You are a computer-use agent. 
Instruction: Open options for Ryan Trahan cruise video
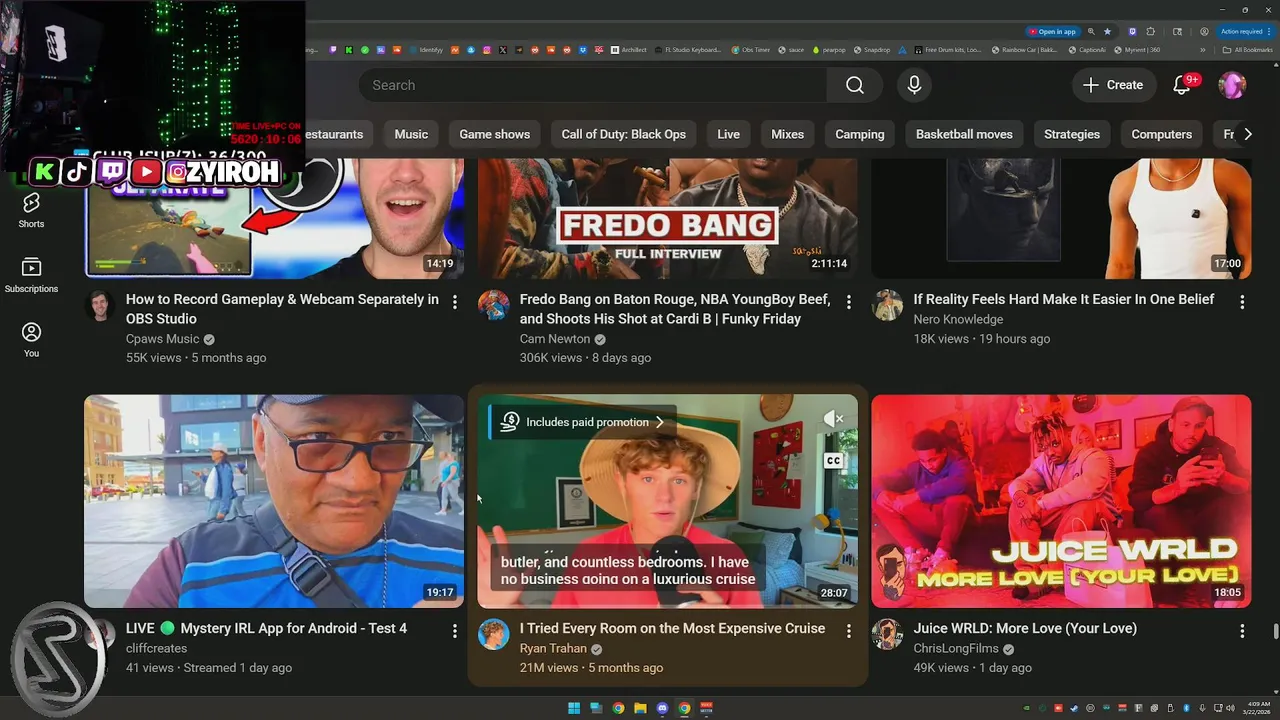pos(848,631)
